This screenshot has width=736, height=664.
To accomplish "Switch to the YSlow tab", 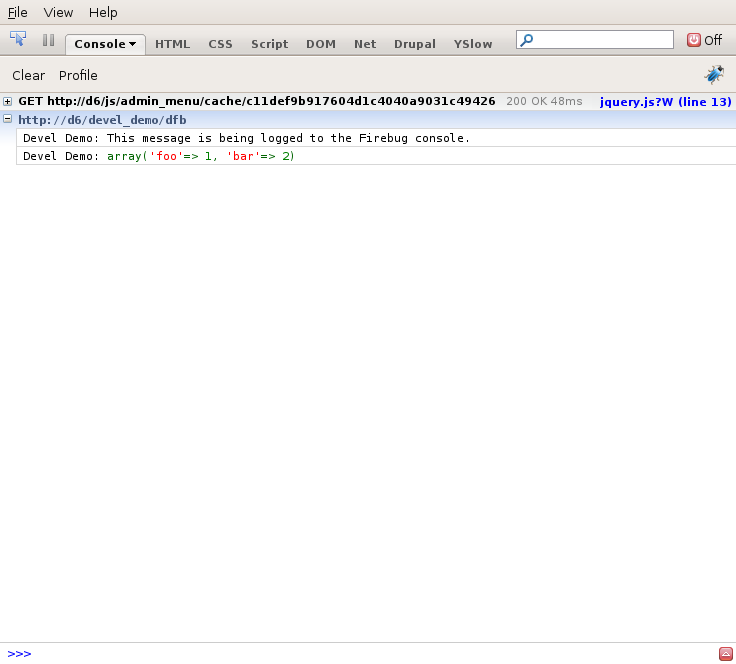I will tap(473, 44).
